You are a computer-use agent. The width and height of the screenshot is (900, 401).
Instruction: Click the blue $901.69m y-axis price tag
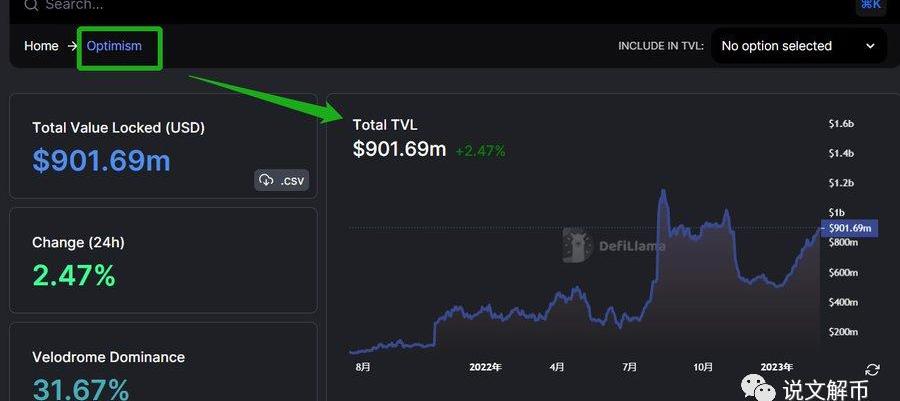[x=852, y=228]
